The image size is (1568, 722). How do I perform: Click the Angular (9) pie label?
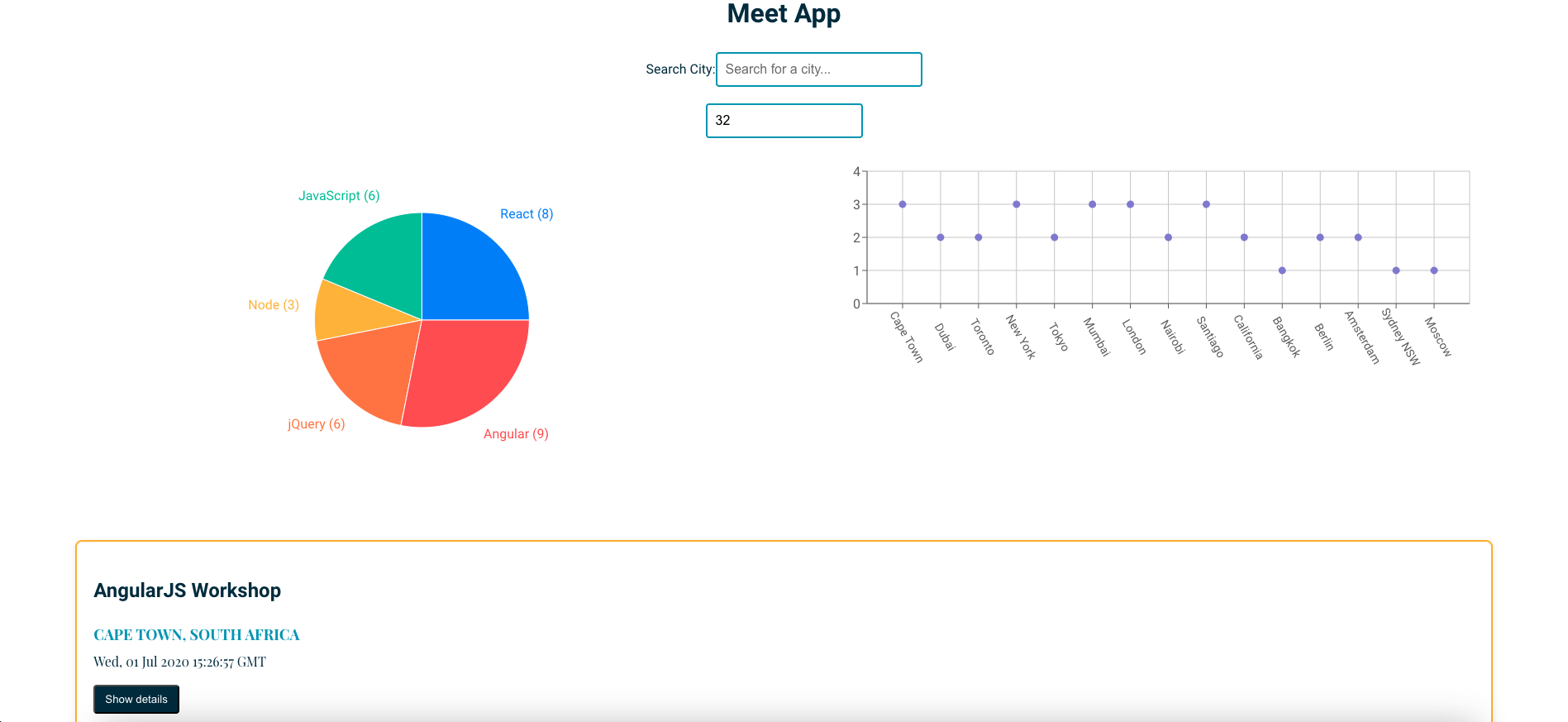tap(516, 434)
